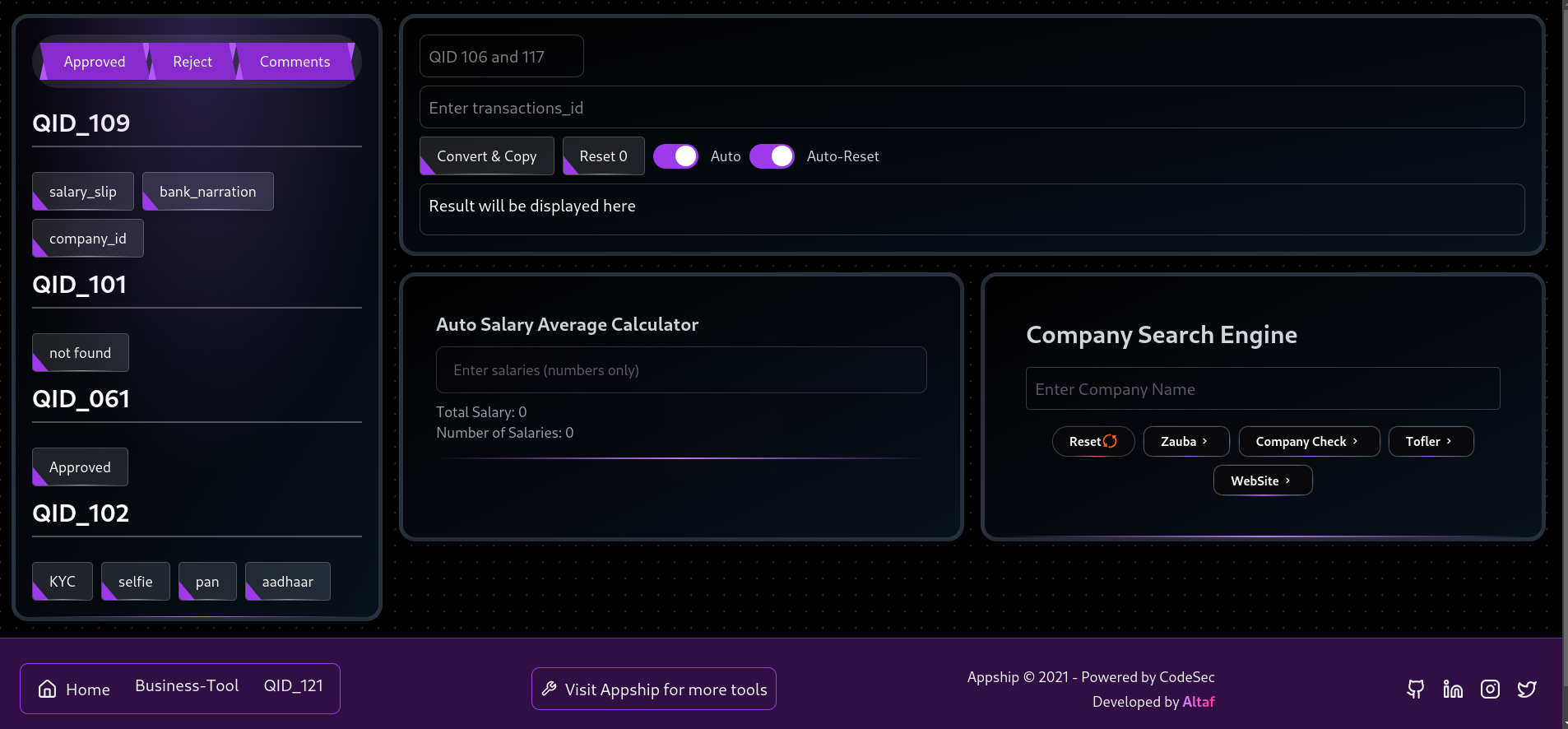Viewport: 1568px width, 729px height.
Task: Open the Instagram social icon
Action: pos(1490,690)
